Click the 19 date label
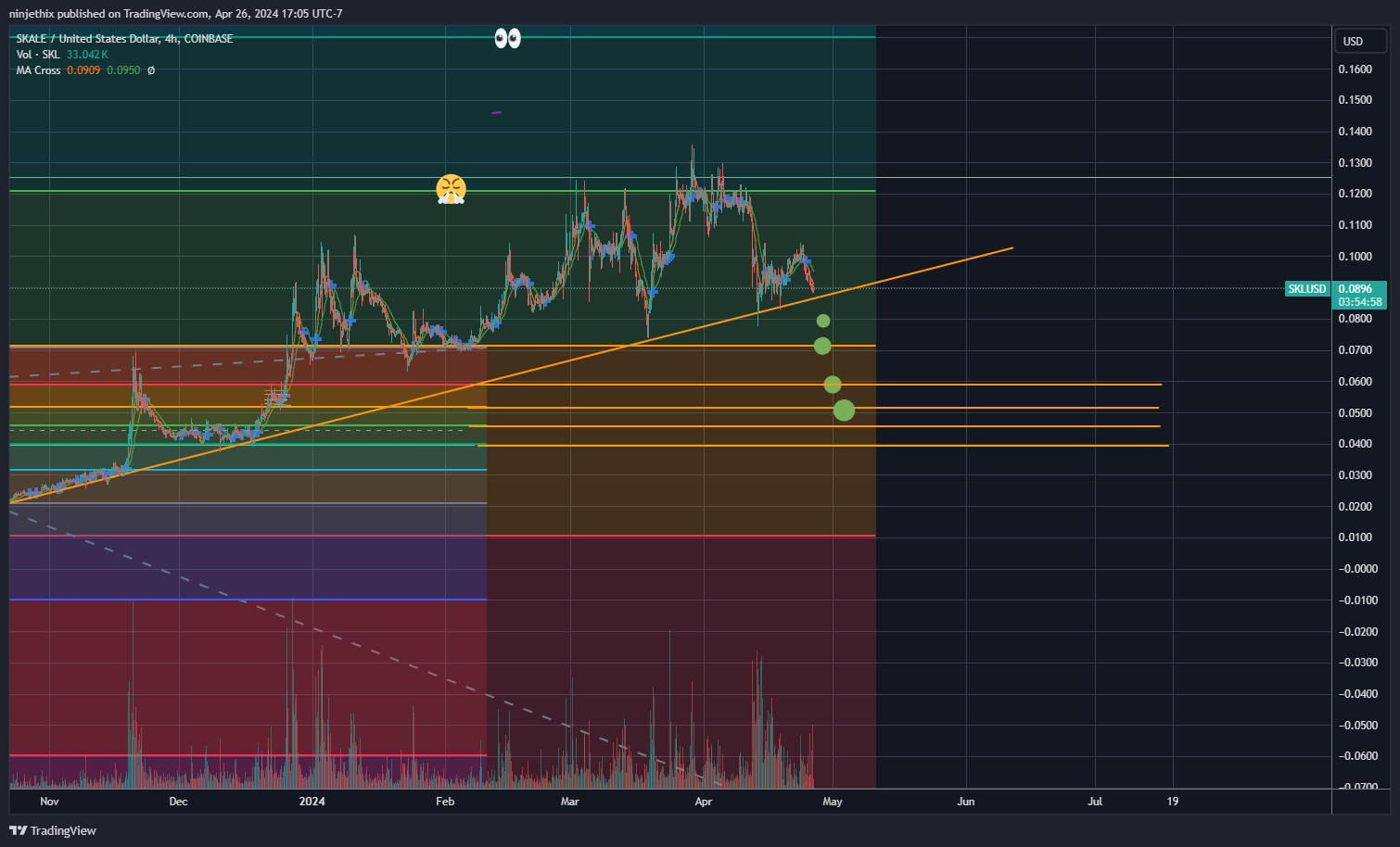Image resolution: width=1400 pixels, height=847 pixels. click(x=1173, y=802)
